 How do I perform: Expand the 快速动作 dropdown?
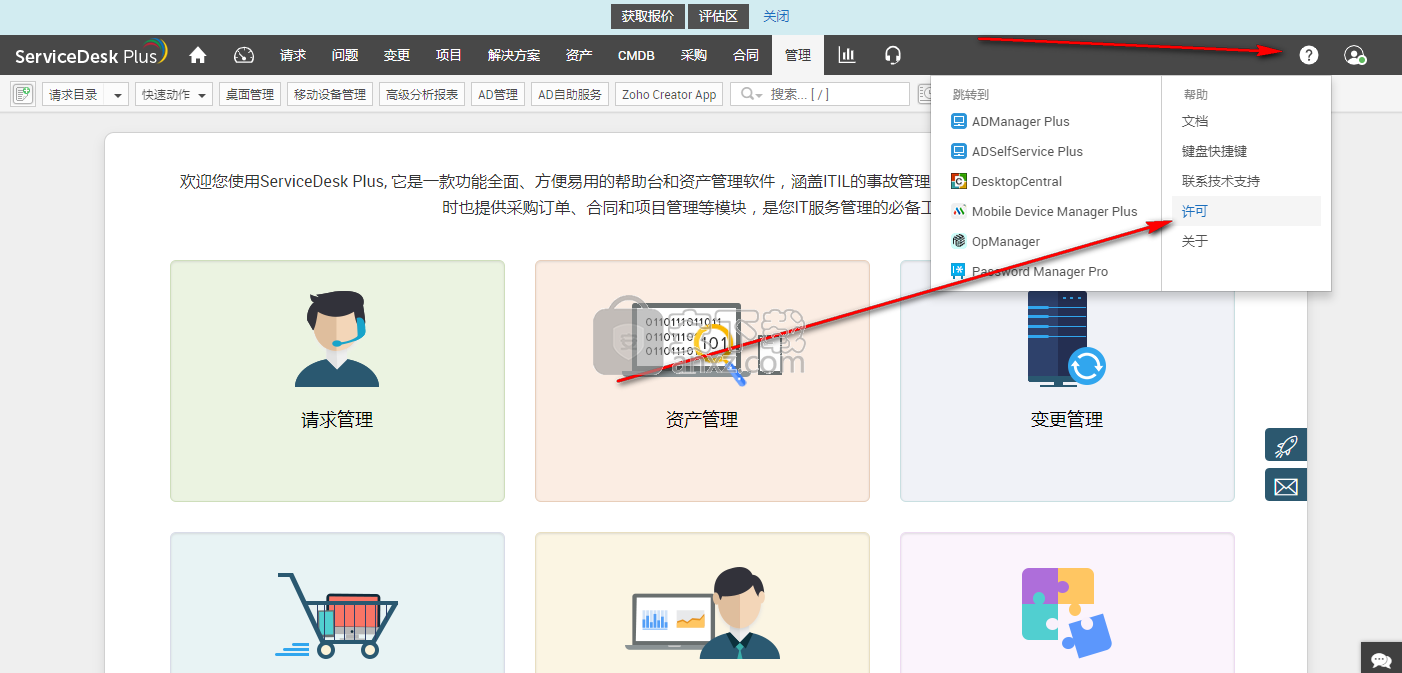pos(174,94)
